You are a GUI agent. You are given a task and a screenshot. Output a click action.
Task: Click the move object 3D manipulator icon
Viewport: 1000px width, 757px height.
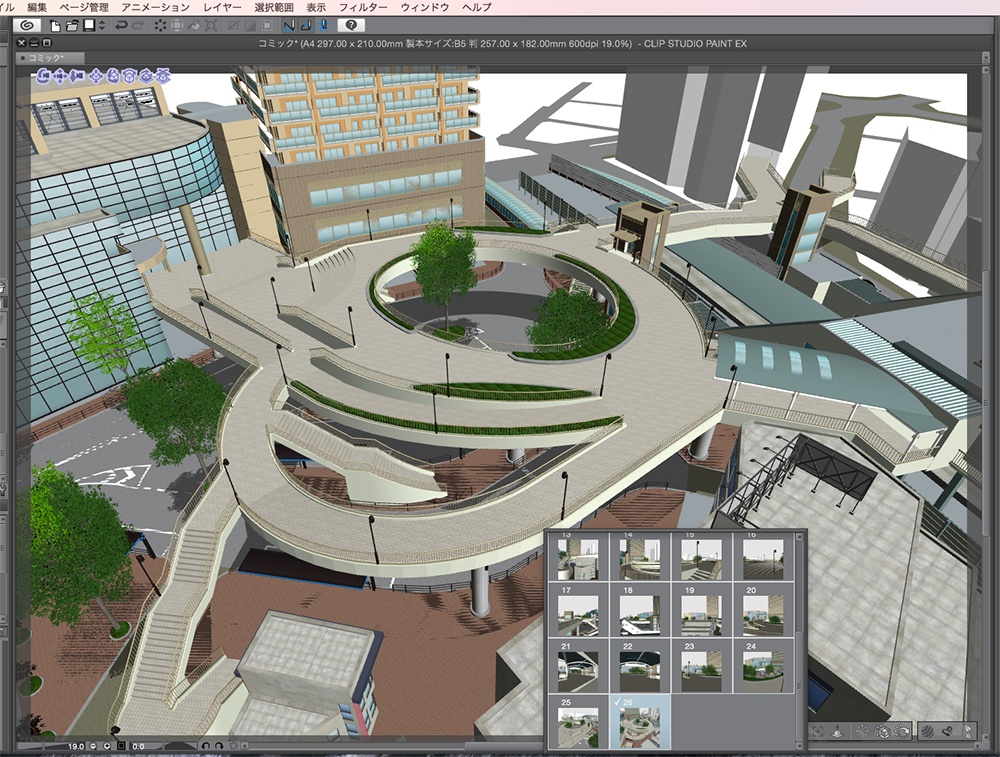pos(96,77)
